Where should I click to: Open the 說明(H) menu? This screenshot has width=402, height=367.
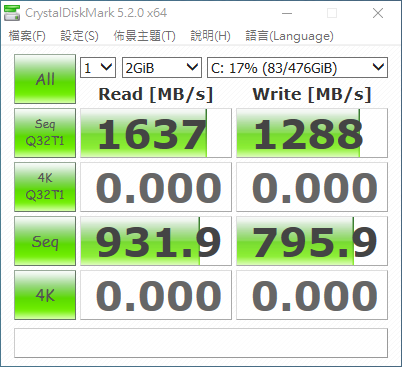210,36
